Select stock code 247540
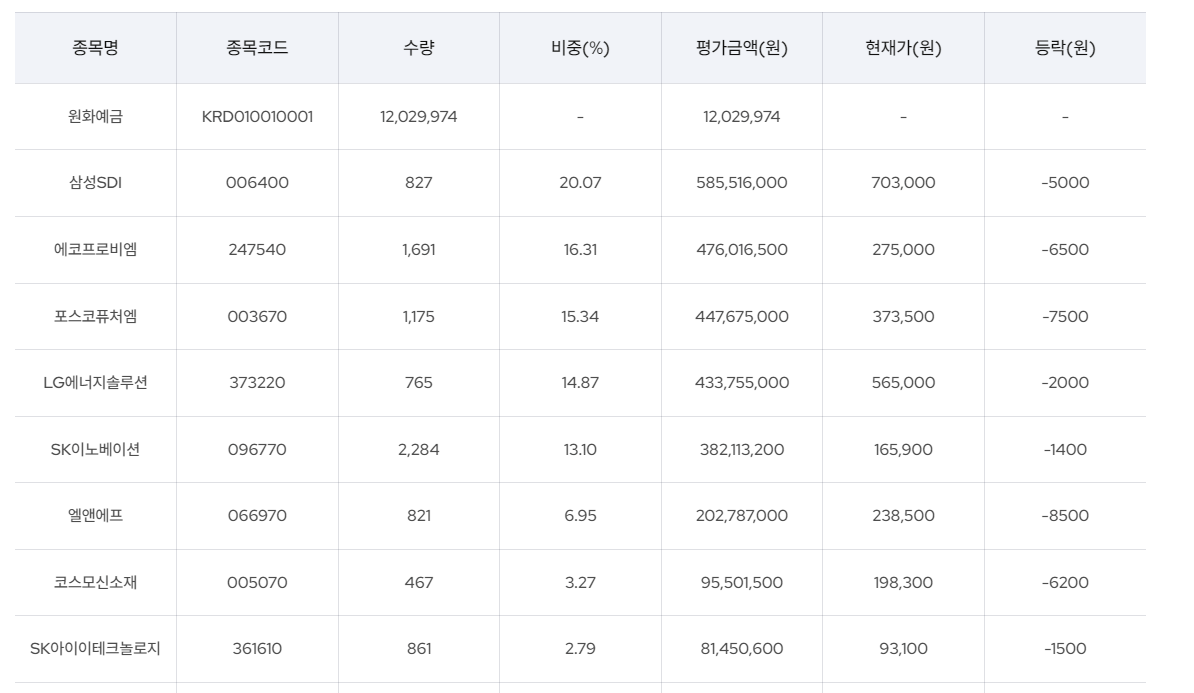The image size is (1194, 693). point(257,250)
